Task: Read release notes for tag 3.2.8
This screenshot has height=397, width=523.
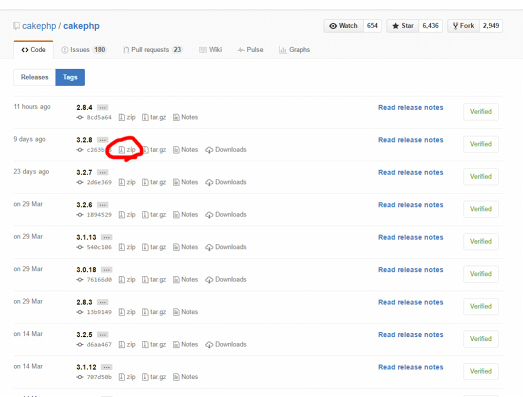Action: (x=411, y=140)
